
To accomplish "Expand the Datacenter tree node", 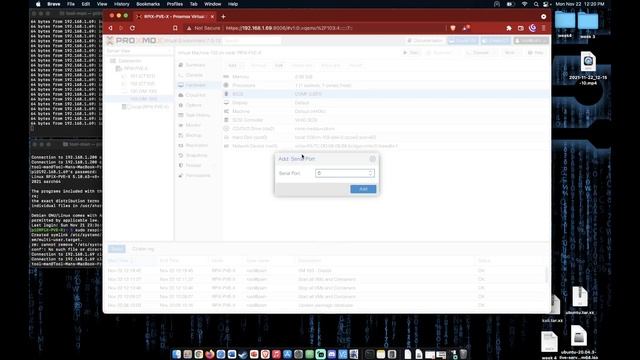I will coord(126,60).
